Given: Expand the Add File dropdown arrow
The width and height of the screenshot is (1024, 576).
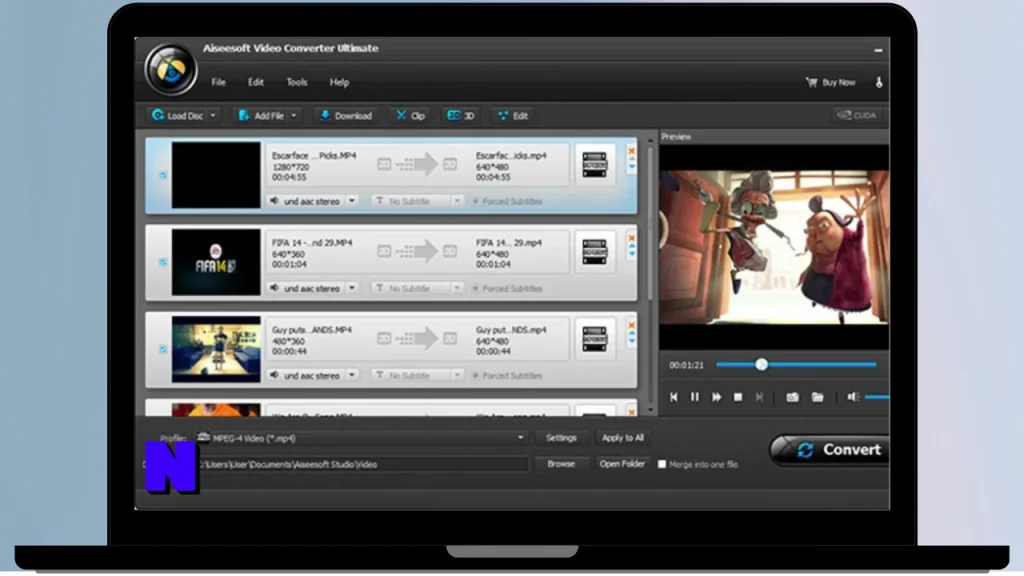Looking at the screenshot, I should tap(294, 116).
